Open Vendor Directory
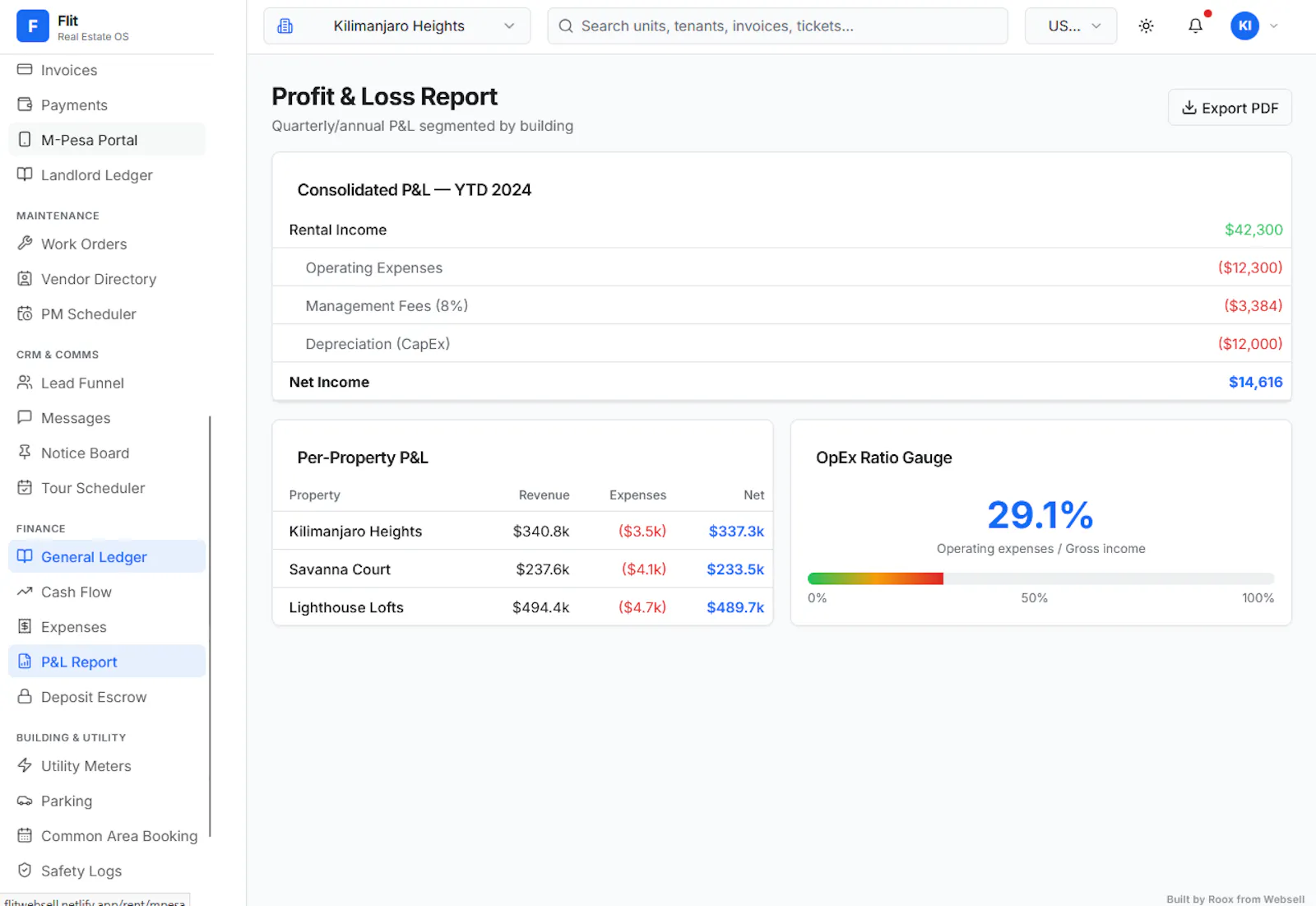Image resolution: width=1316 pixels, height=906 pixels. pyautogui.click(x=107, y=279)
